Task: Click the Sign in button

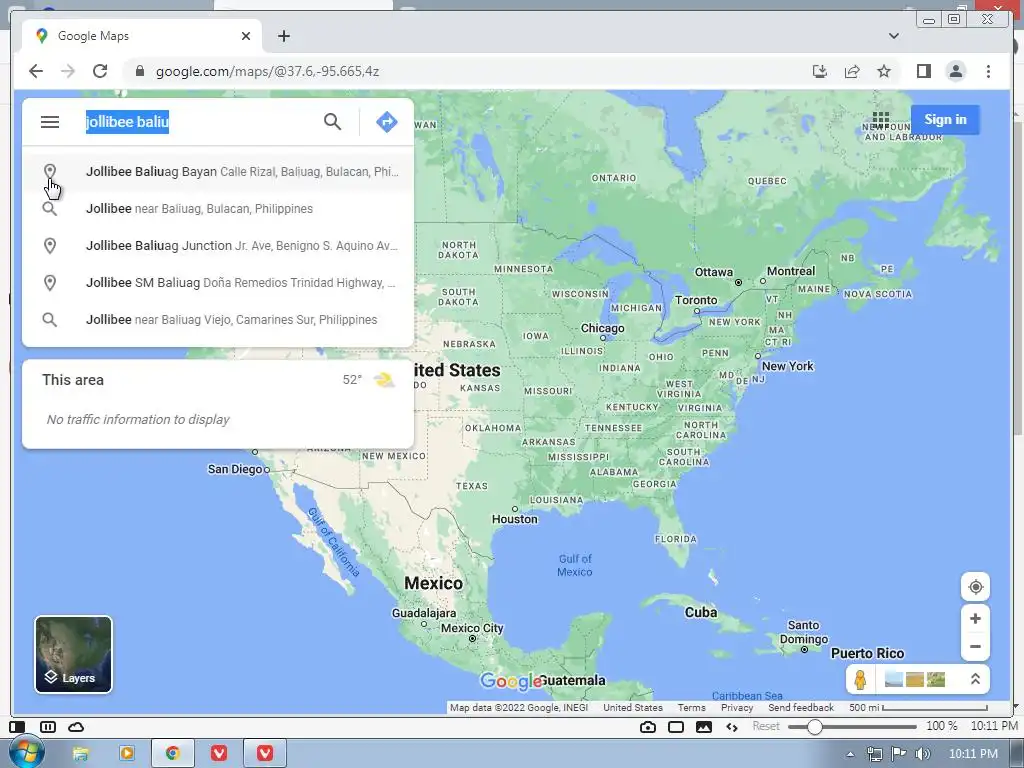Action: [x=945, y=120]
